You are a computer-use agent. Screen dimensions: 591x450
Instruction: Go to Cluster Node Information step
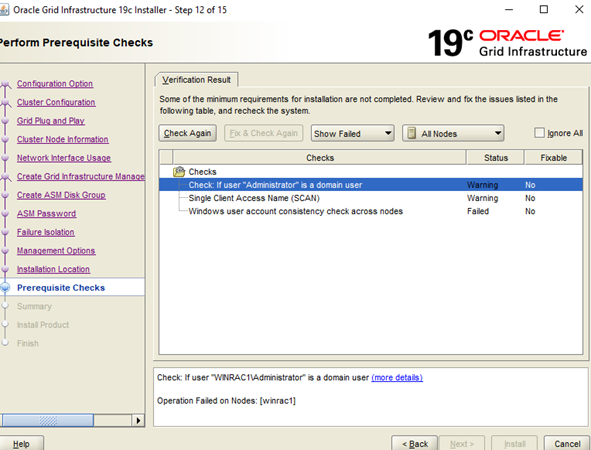coord(63,139)
